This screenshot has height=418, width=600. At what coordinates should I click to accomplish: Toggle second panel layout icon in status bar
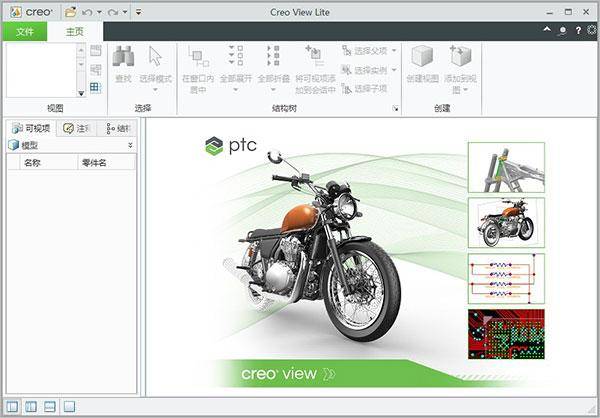pyautogui.click(x=31, y=407)
